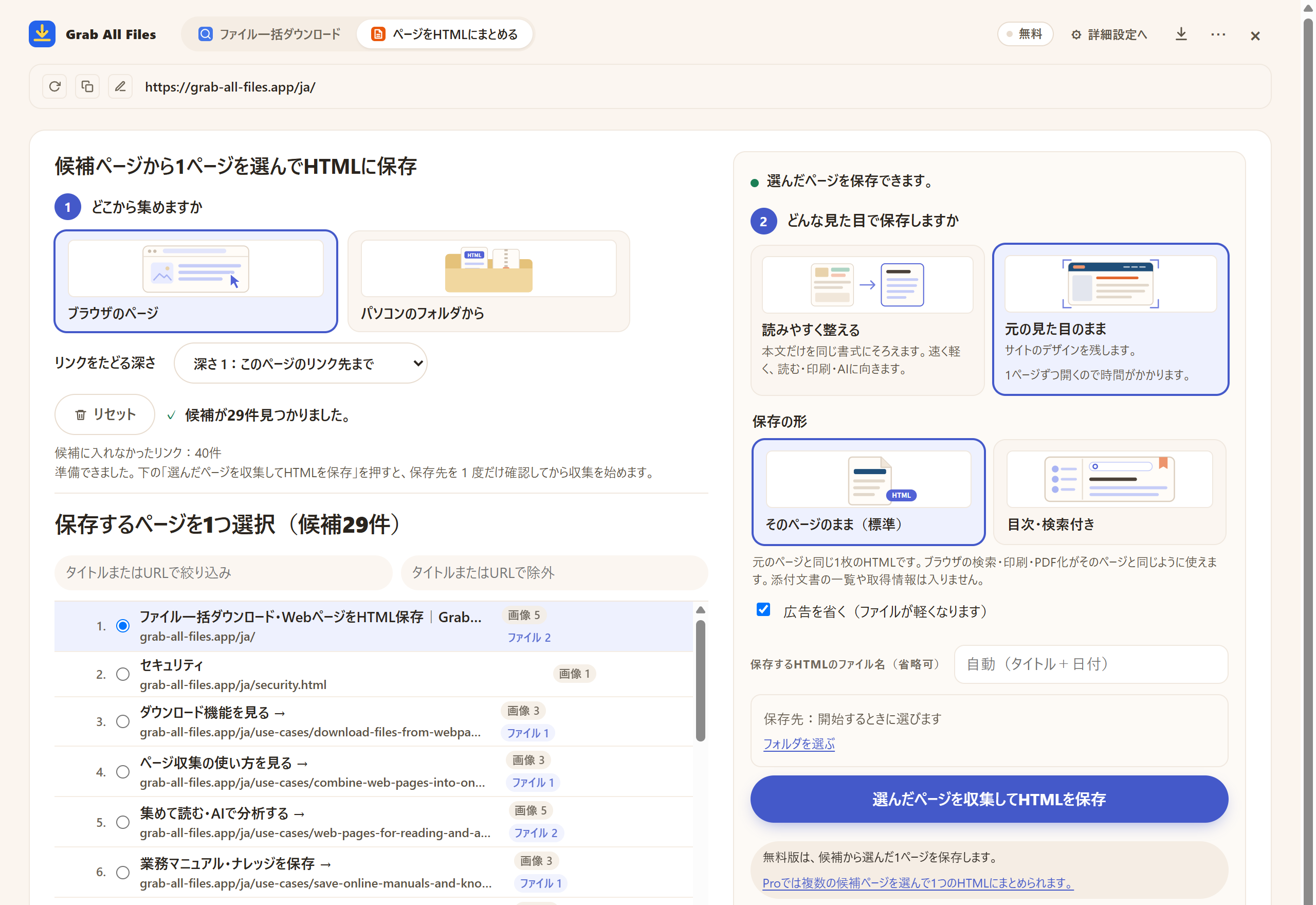Choose パソコンのフォルダから source card
The height and width of the screenshot is (905, 1316).
488,281
